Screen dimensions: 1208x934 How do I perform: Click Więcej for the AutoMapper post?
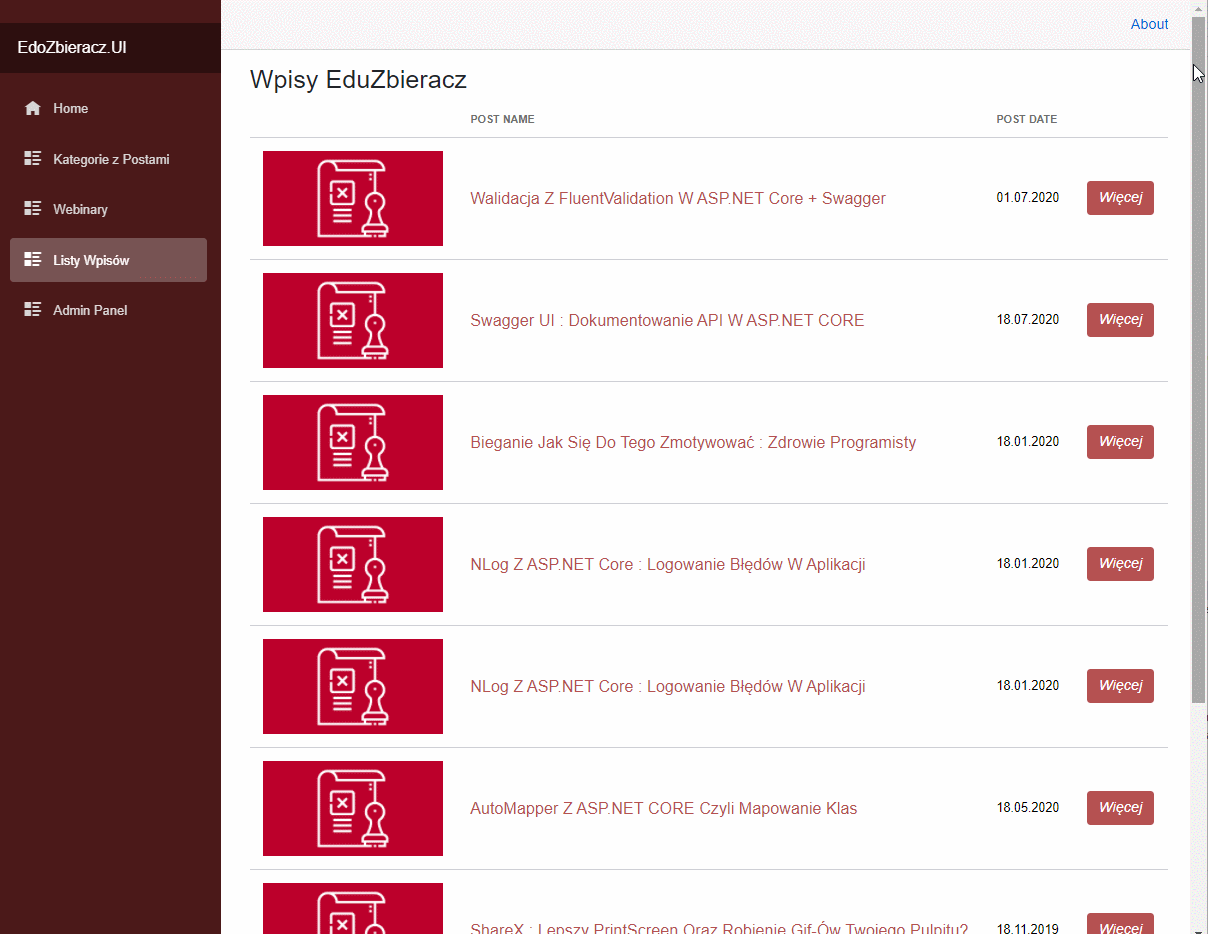tap(1120, 808)
